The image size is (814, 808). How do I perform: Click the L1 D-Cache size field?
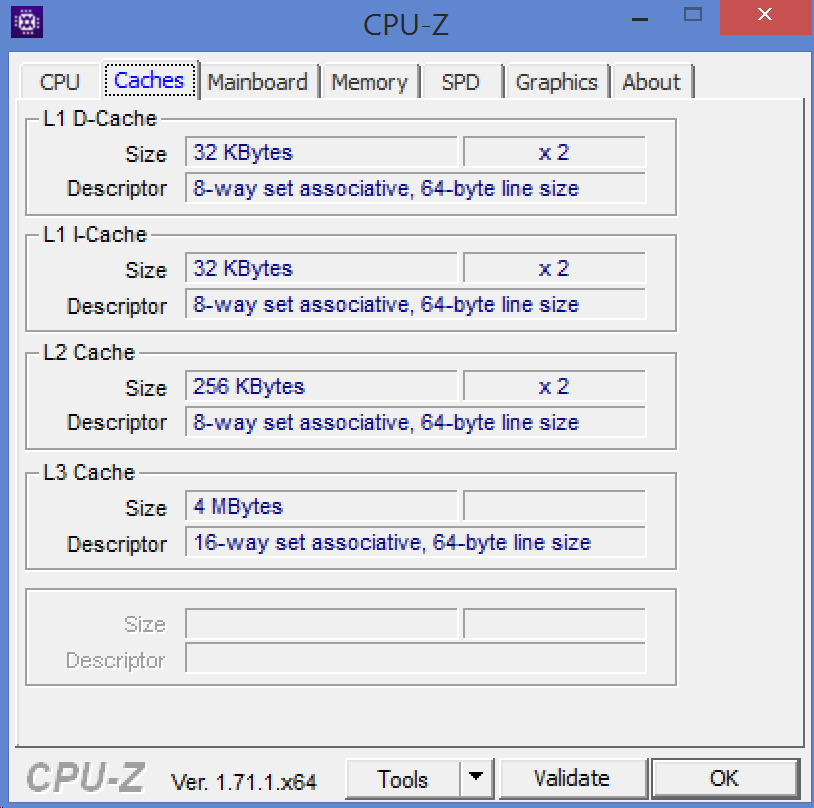321,153
